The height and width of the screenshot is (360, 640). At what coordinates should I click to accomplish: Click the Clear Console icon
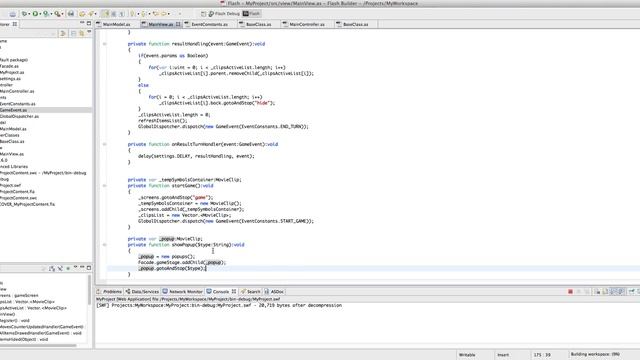point(597,291)
